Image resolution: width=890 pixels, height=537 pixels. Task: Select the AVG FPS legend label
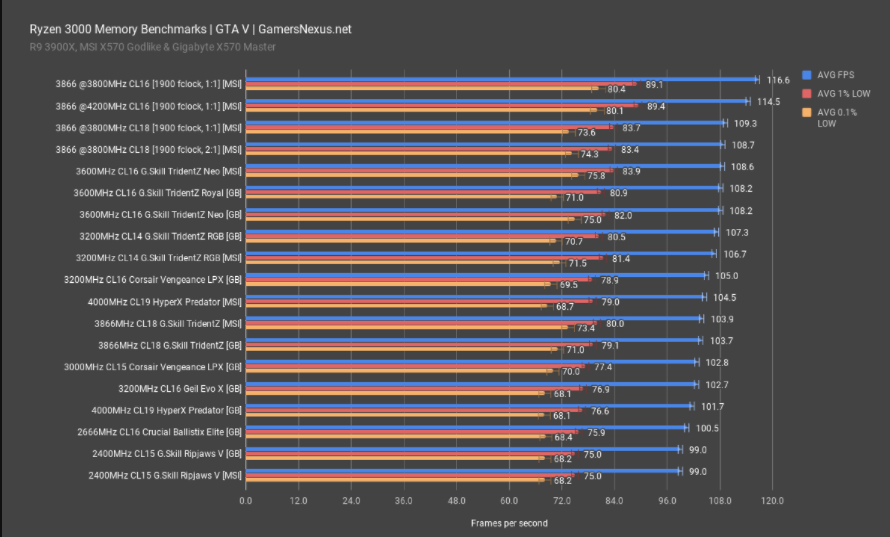click(836, 75)
